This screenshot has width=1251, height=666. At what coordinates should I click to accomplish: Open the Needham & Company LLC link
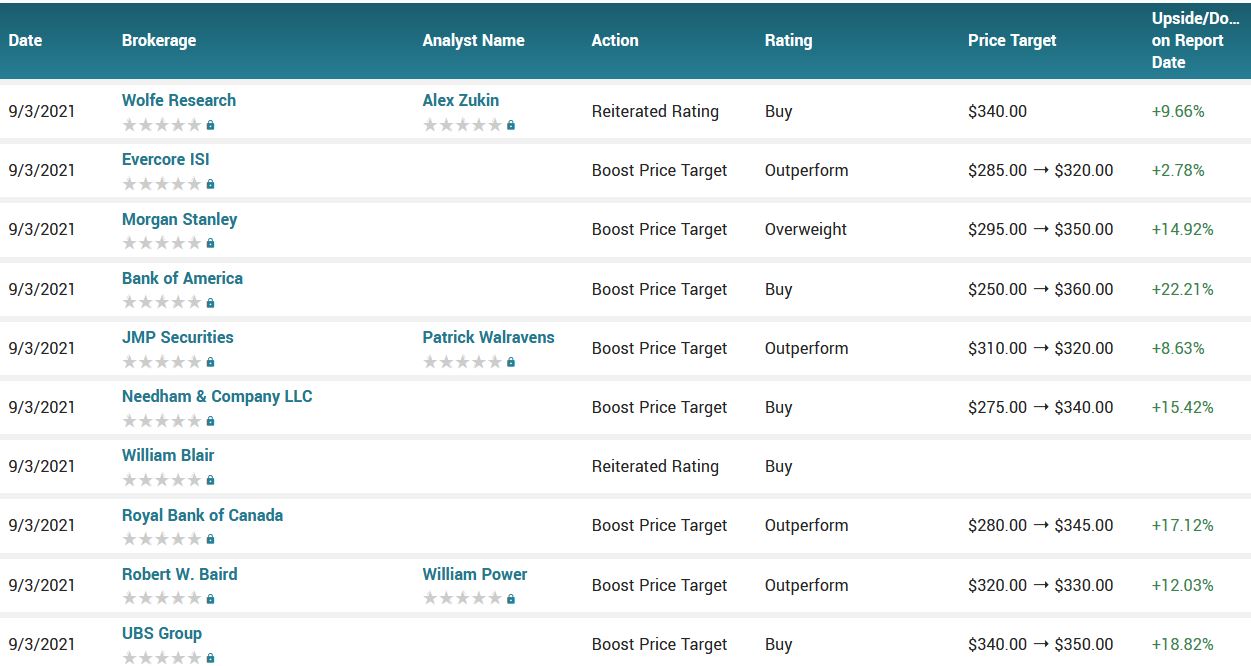tap(217, 396)
